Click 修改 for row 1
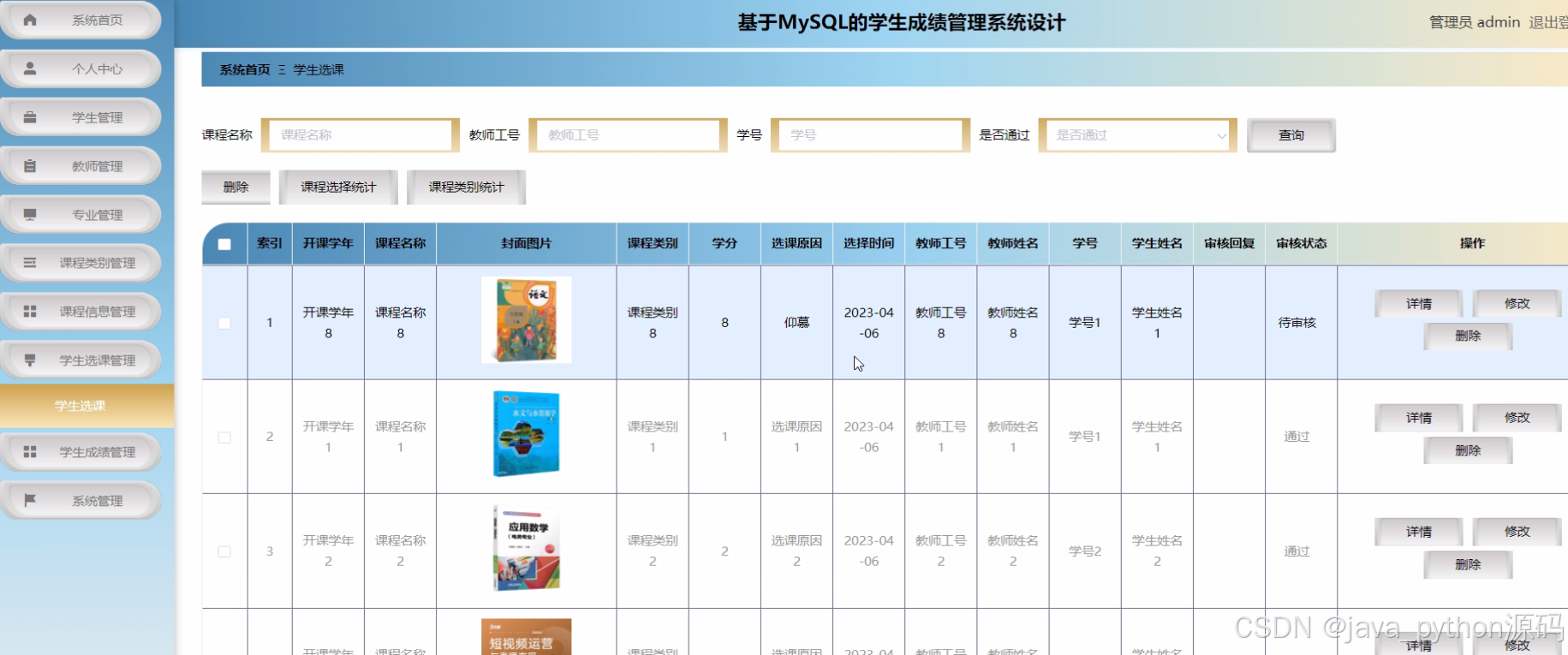This screenshot has width=1568, height=655. coord(1517,304)
